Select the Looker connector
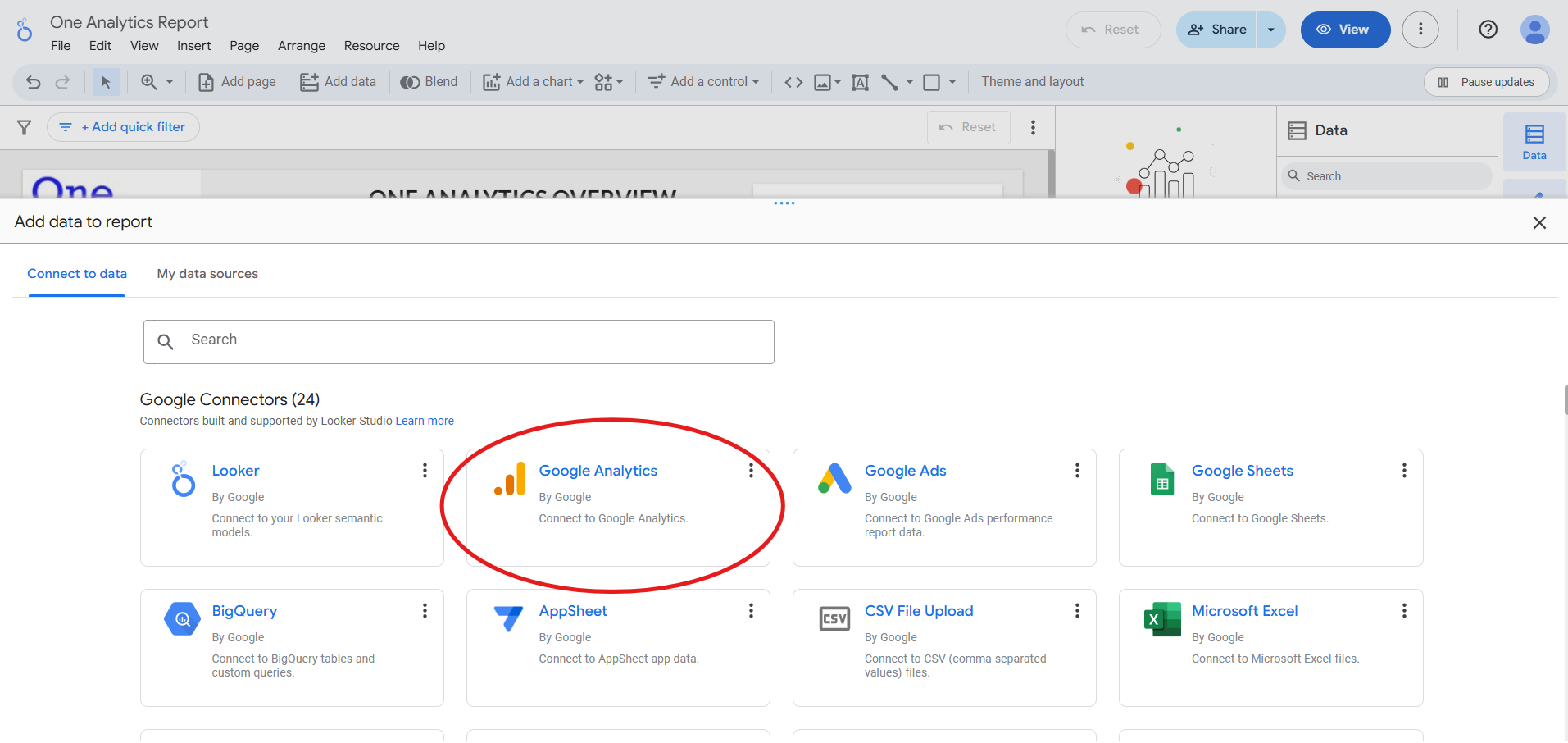 [292, 508]
